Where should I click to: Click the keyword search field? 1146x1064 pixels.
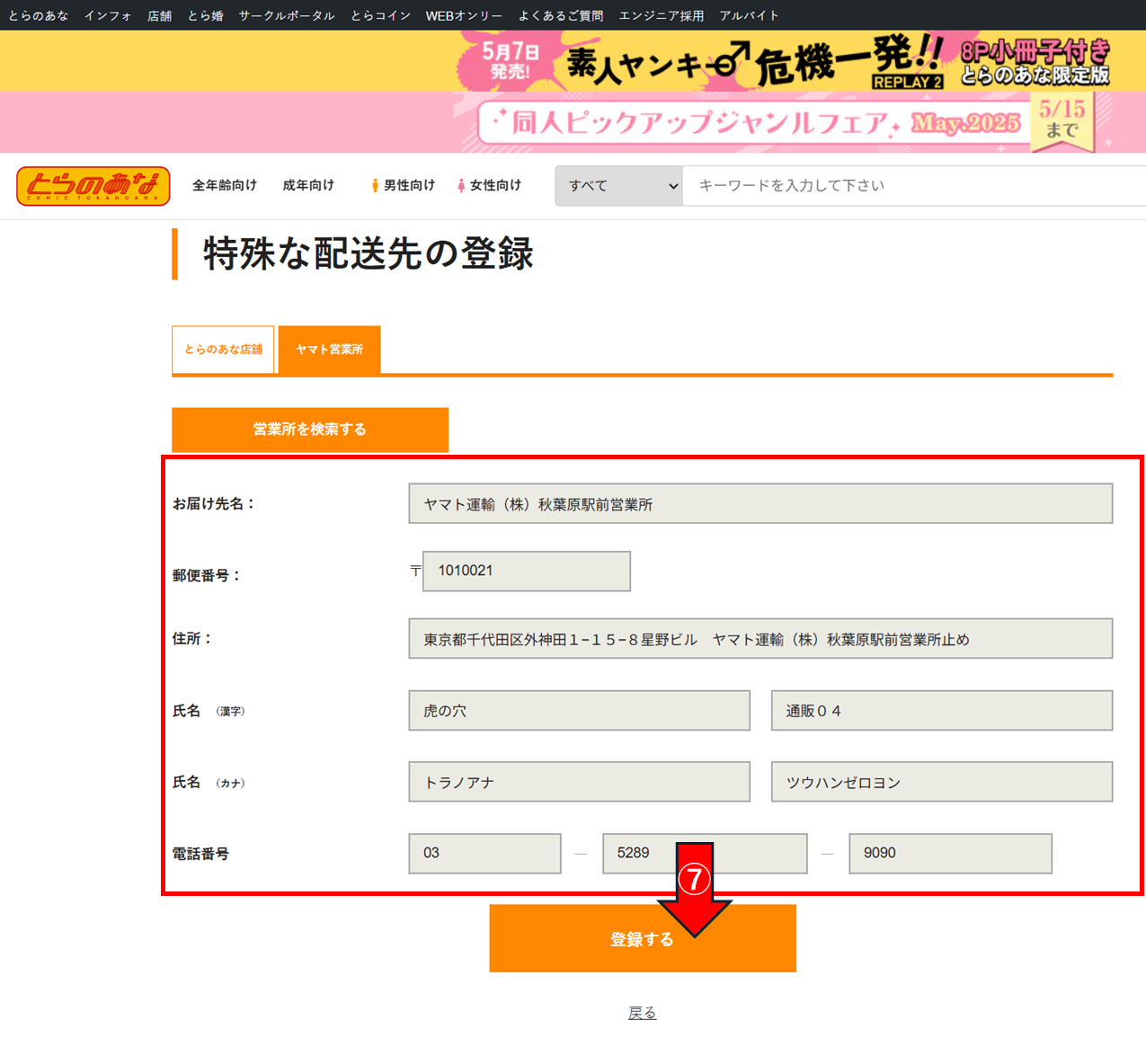pyautogui.click(x=914, y=186)
